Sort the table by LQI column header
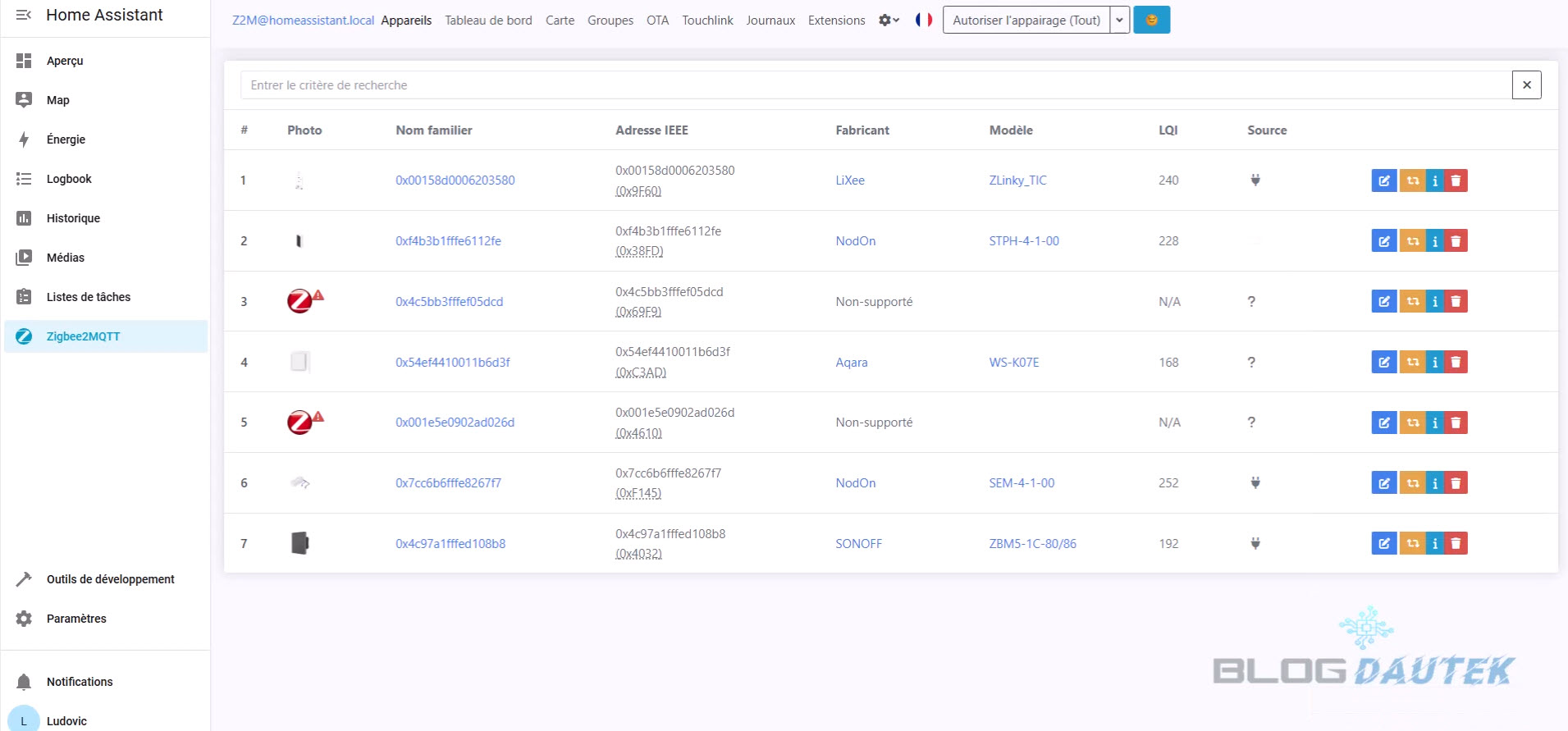The height and width of the screenshot is (731, 1568). (1168, 130)
